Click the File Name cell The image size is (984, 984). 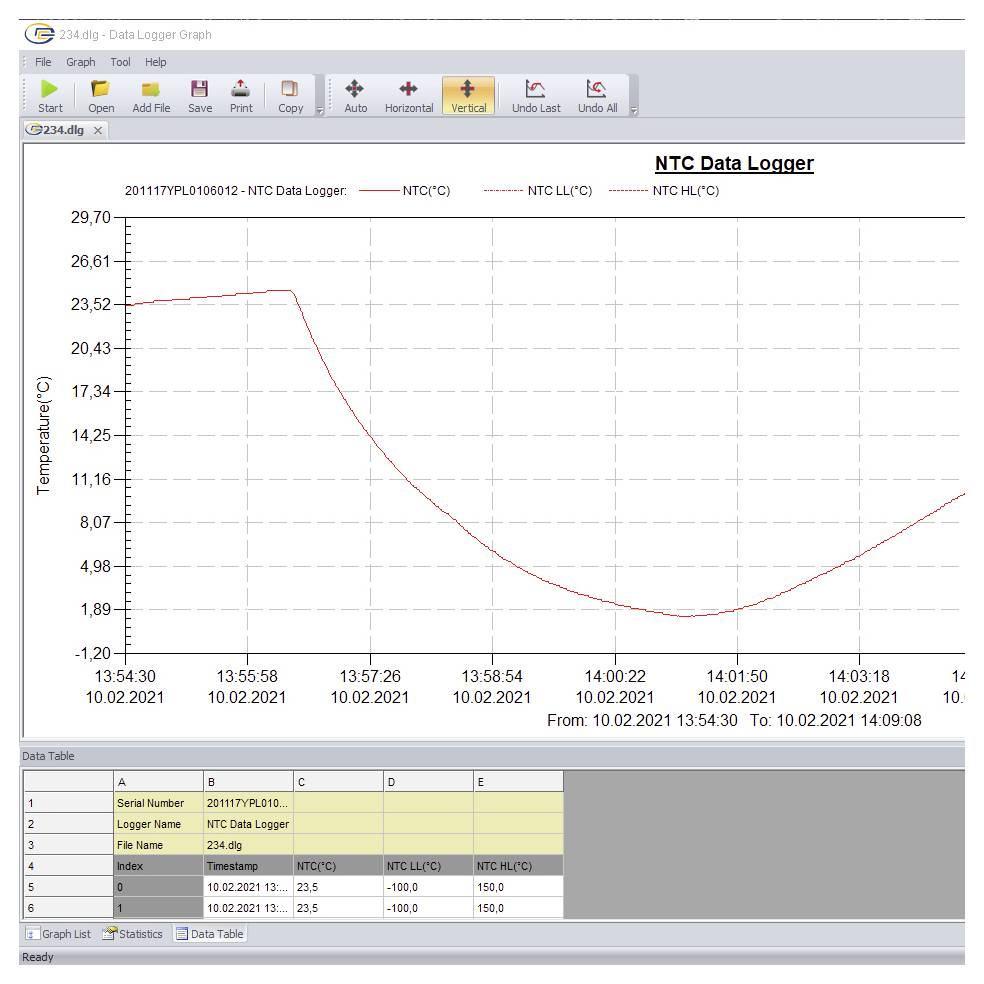pos(158,845)
